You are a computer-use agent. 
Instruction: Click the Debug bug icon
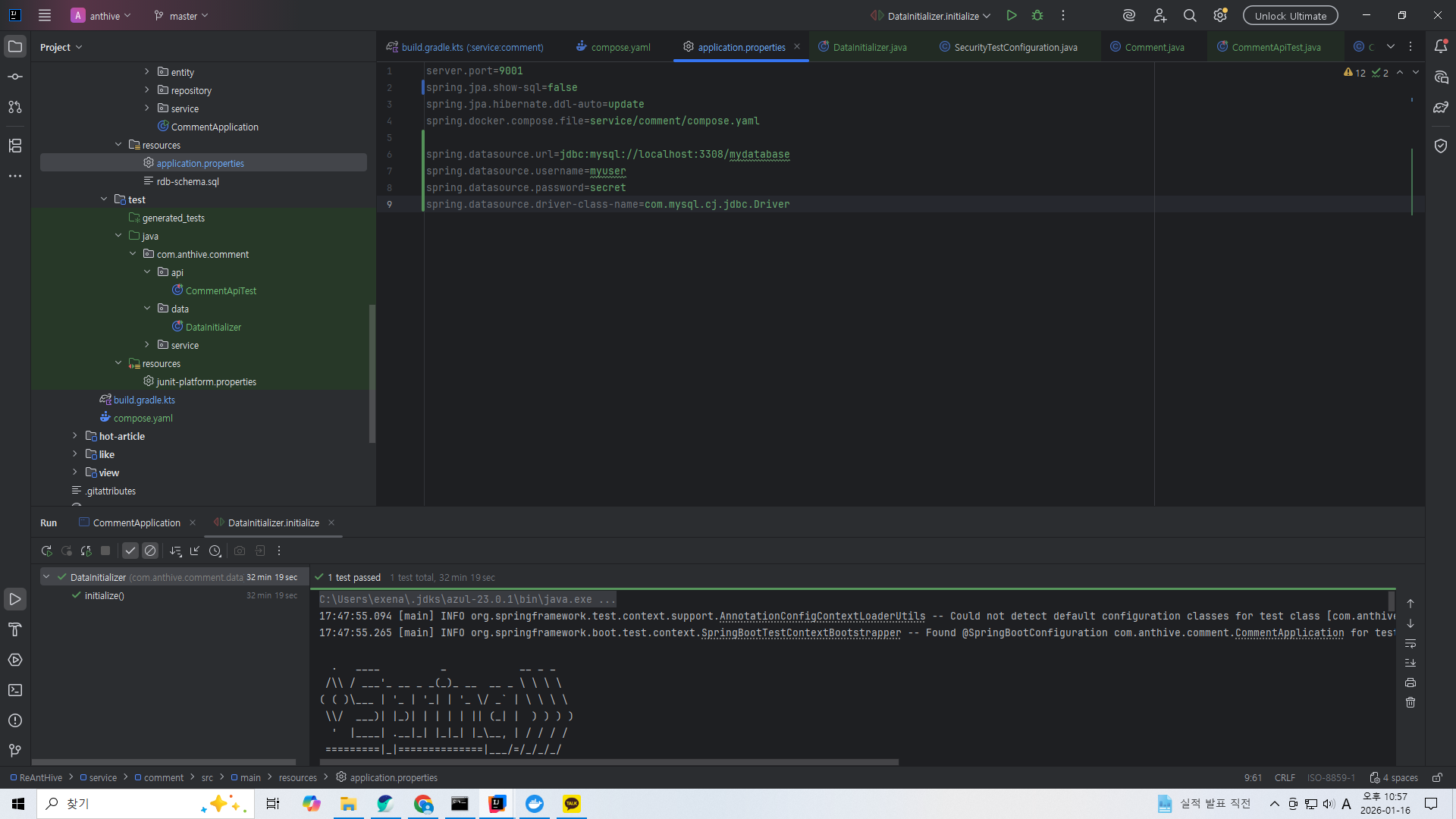coord(1037,15)
